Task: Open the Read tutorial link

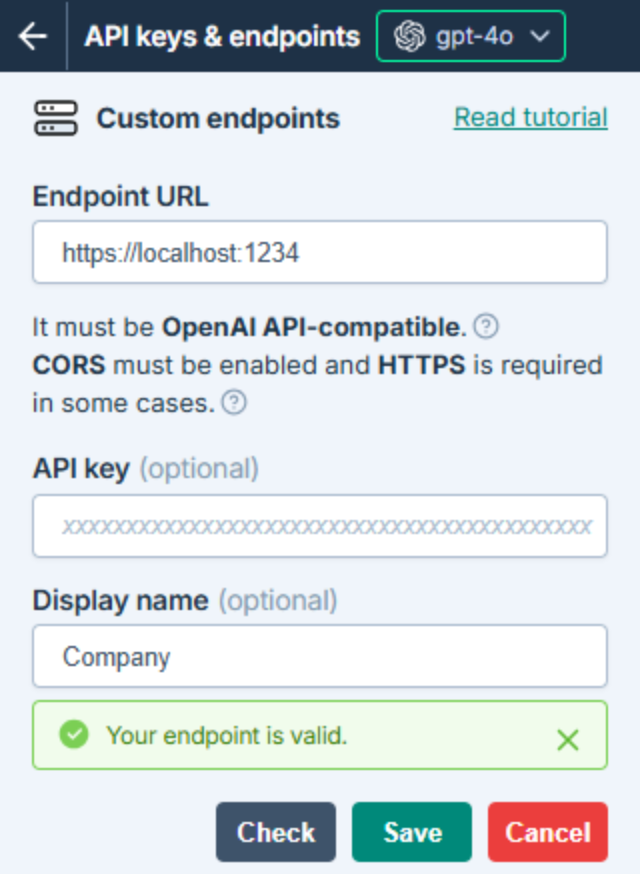Action: click(x=530, y=116)
